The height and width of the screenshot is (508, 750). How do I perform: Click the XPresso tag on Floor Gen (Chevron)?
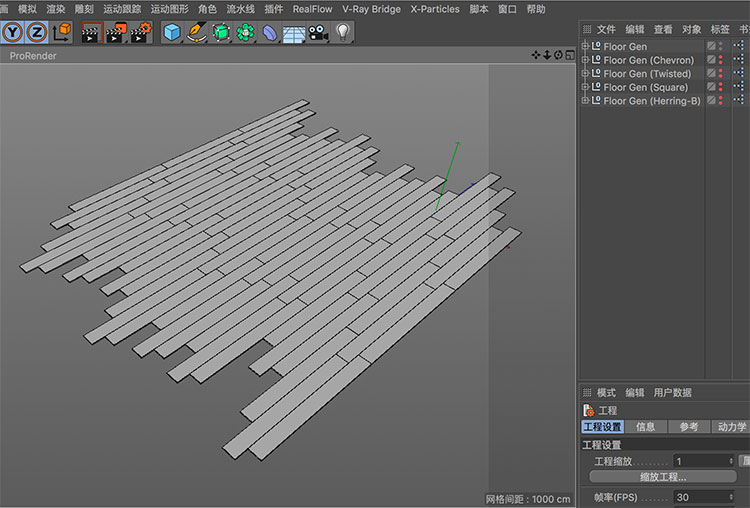pyautogui.click(x=739, y=59)
